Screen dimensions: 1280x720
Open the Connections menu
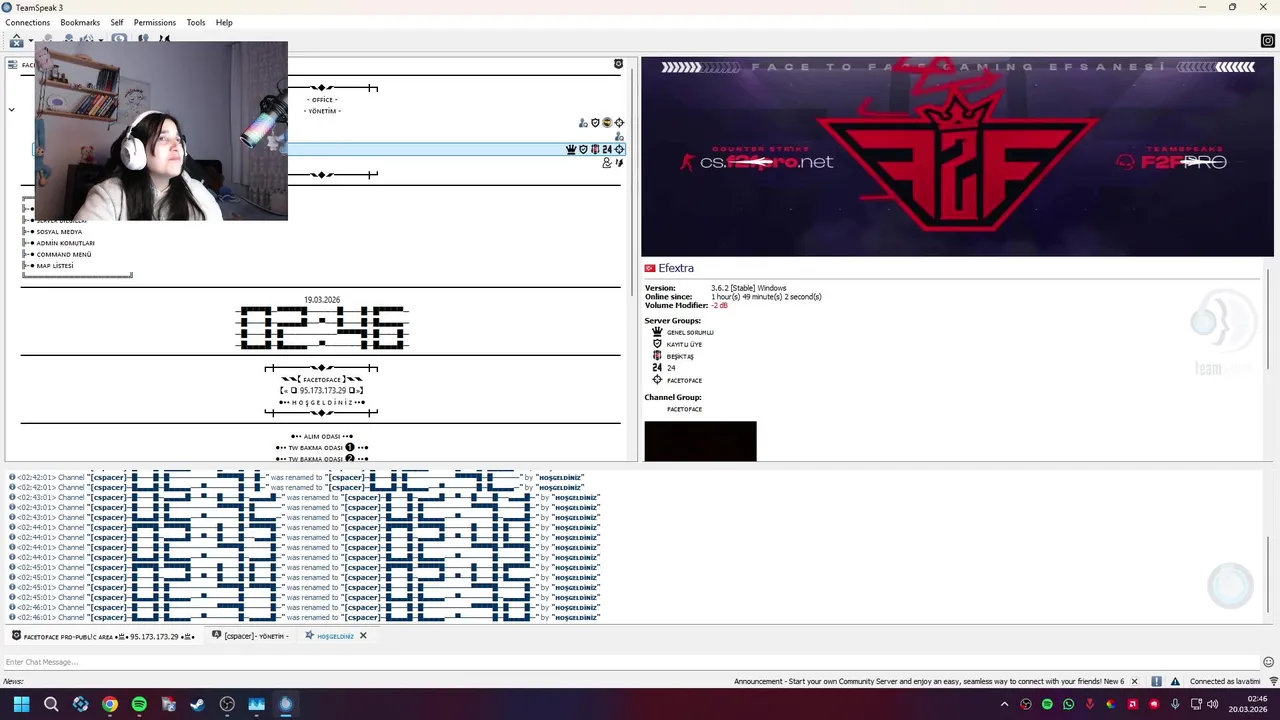(28, 22)
